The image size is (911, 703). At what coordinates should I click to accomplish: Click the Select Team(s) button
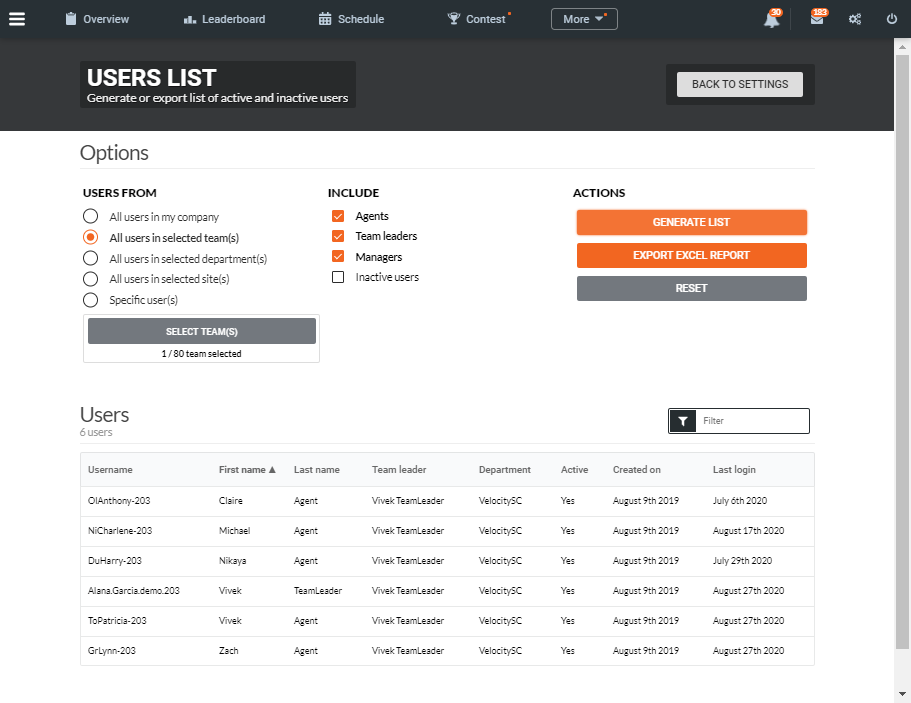coord(202,331)
